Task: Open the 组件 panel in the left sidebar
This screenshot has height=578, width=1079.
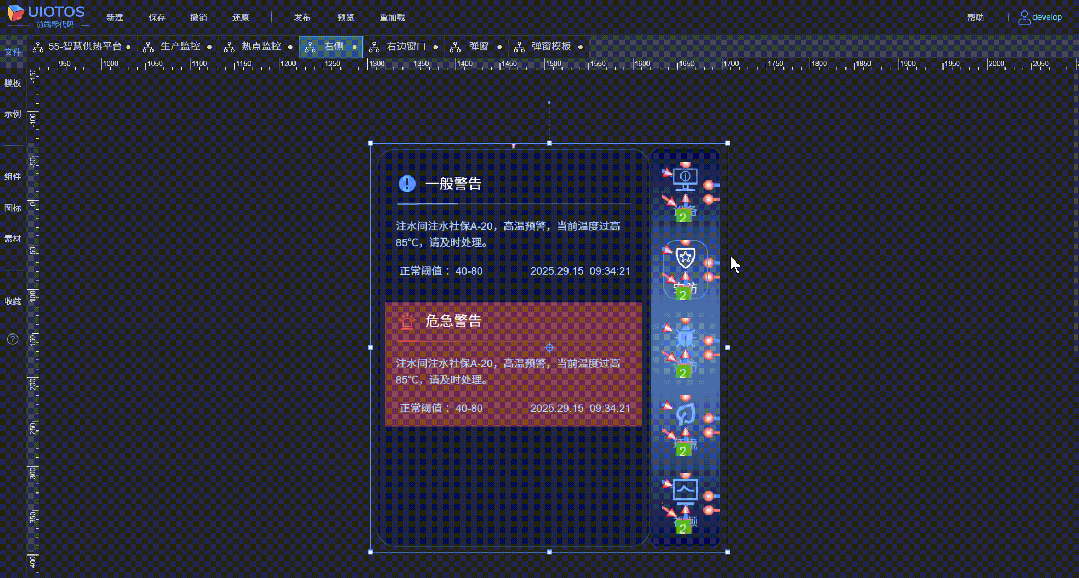Action: pyautogui.click(x=13, y=175)
